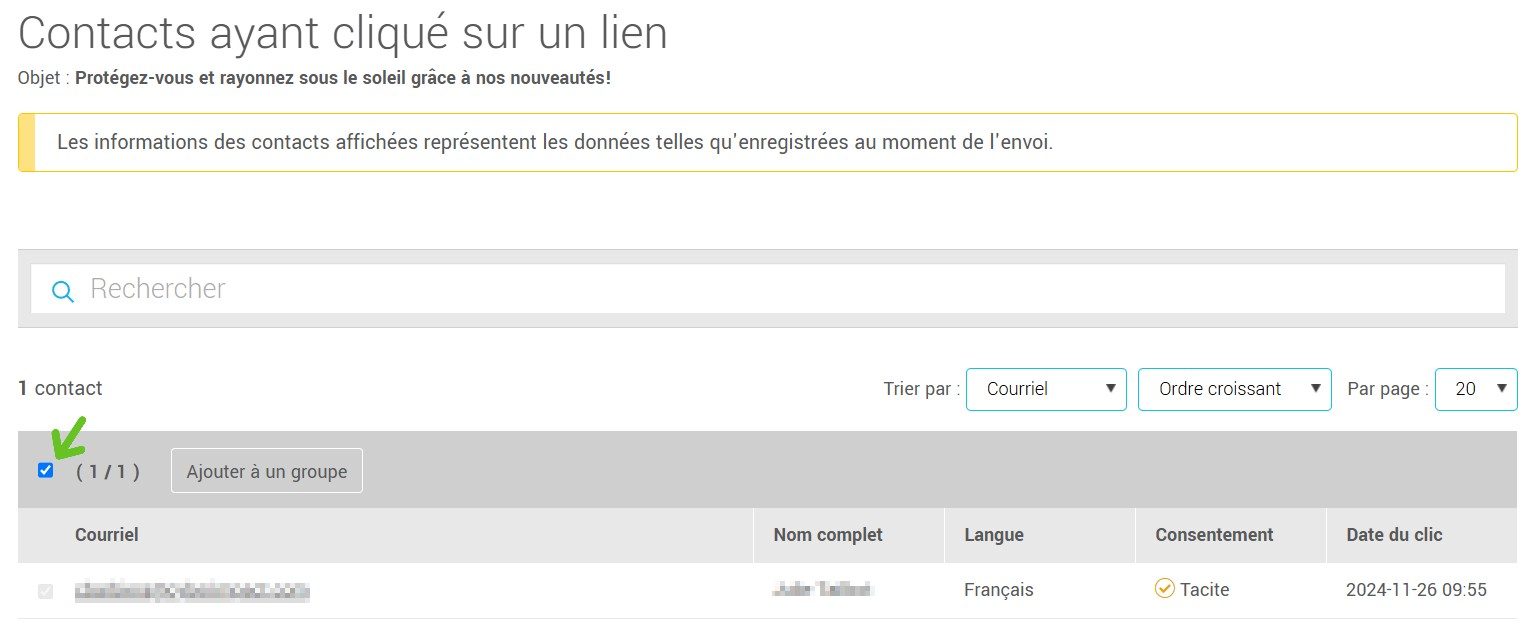Click the Date du clic column header

(1394, 535)
